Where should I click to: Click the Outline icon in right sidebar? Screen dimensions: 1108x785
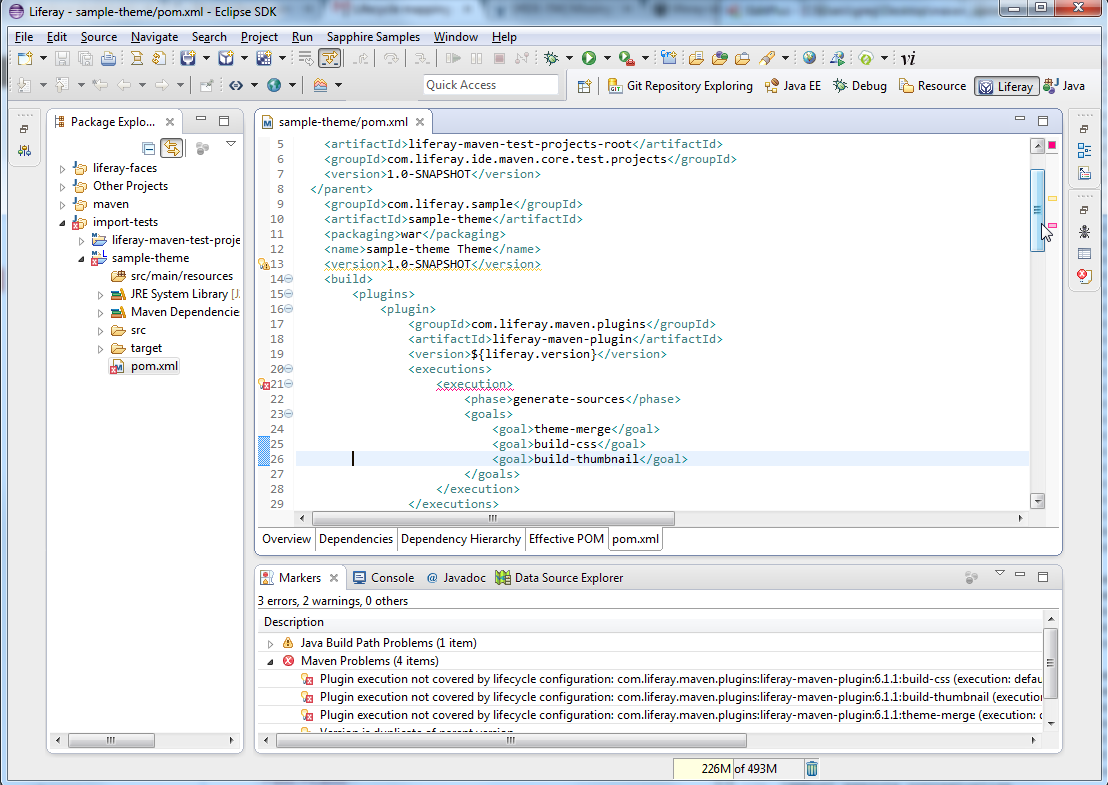pyautogui.click(x=1084, y=150)
